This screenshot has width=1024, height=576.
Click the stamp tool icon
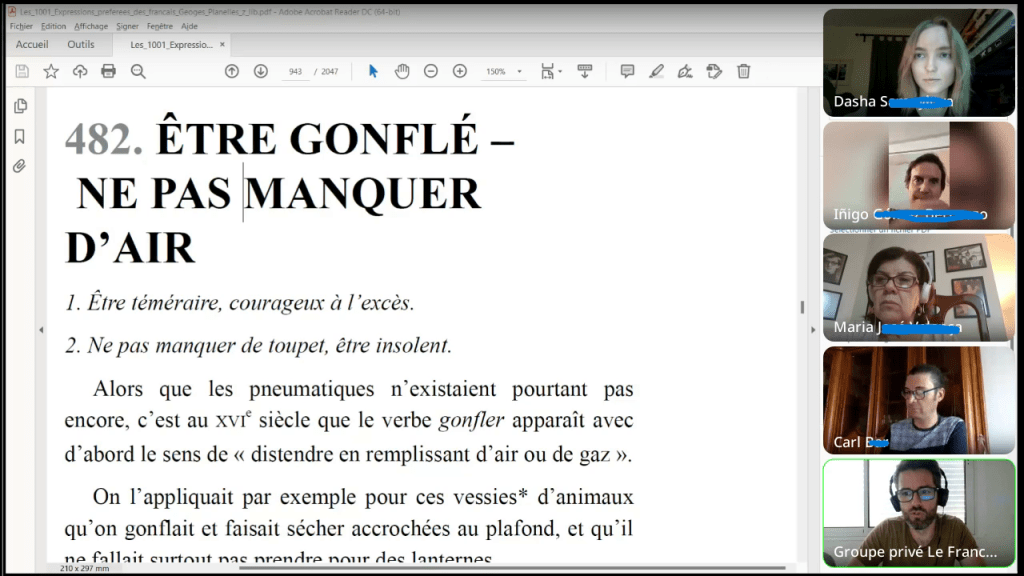pyautogui.click(x=714, y=71)
